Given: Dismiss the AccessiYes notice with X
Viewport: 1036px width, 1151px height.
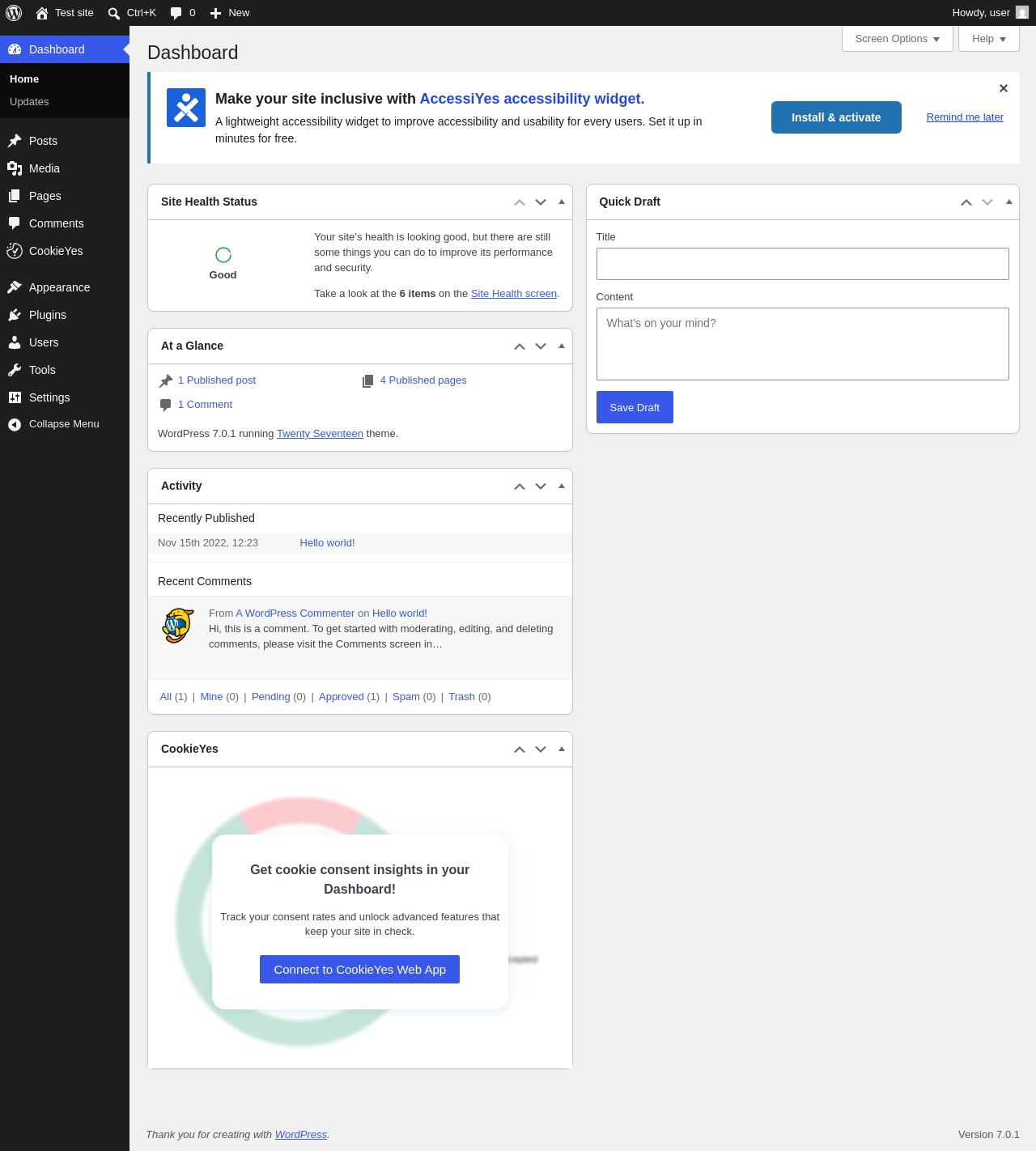Looking at the screenshot, I should (1004, 88).
